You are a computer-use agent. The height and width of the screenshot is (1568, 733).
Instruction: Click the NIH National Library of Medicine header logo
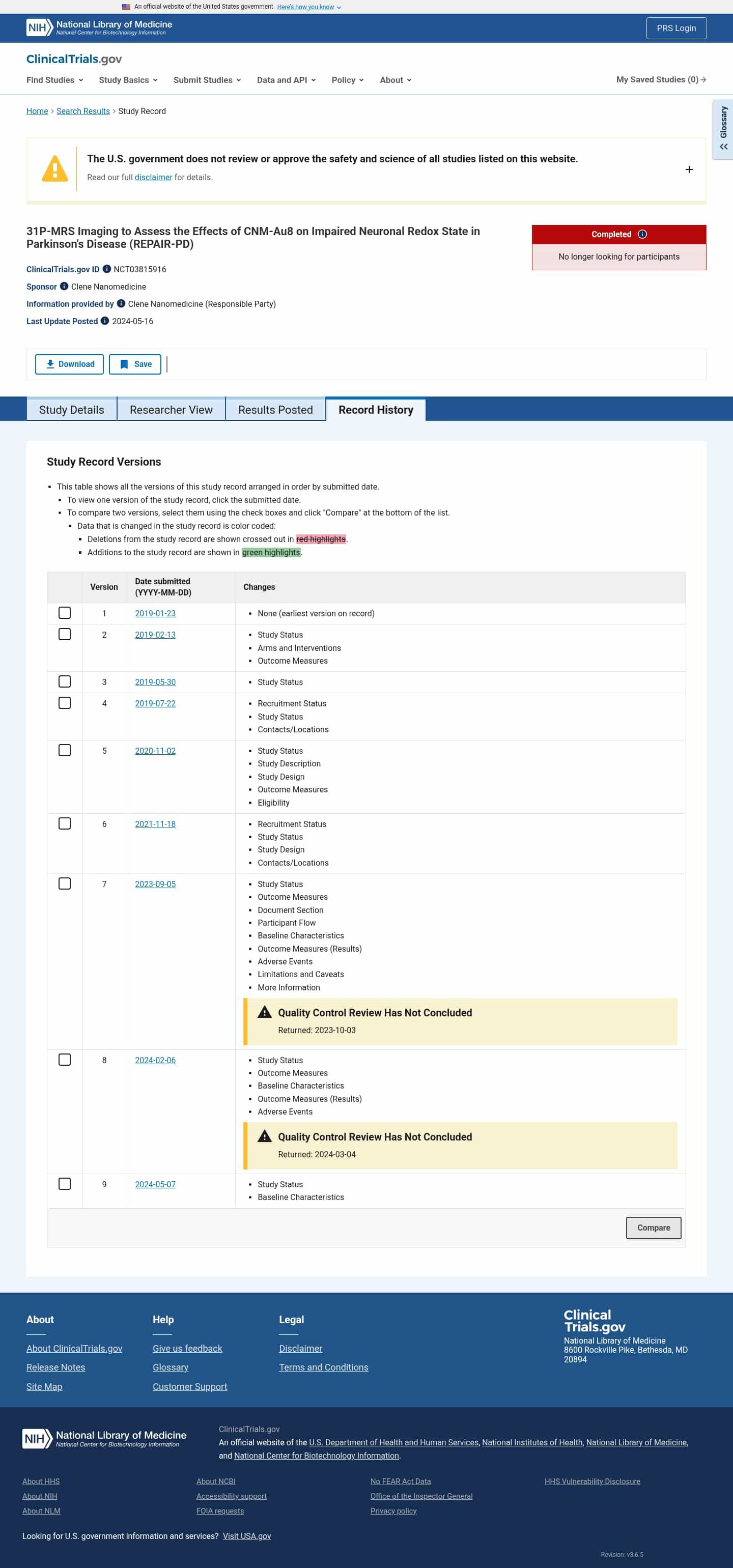point(99,28)
